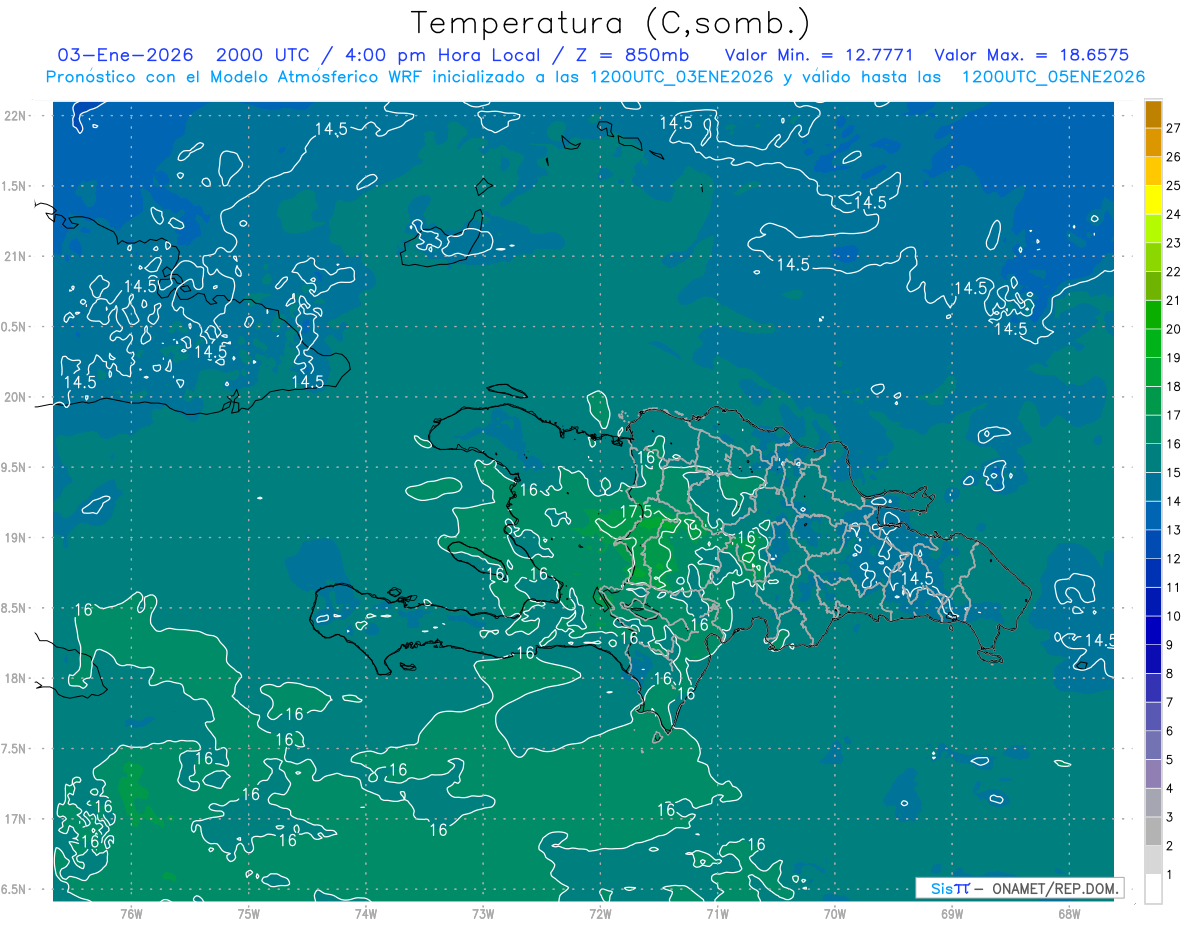The height and width of the screenshot is (927, 1200).
Task: Select the '03-Ene-2026' date text
Action: pyautogui.click(x=126, y=55)
